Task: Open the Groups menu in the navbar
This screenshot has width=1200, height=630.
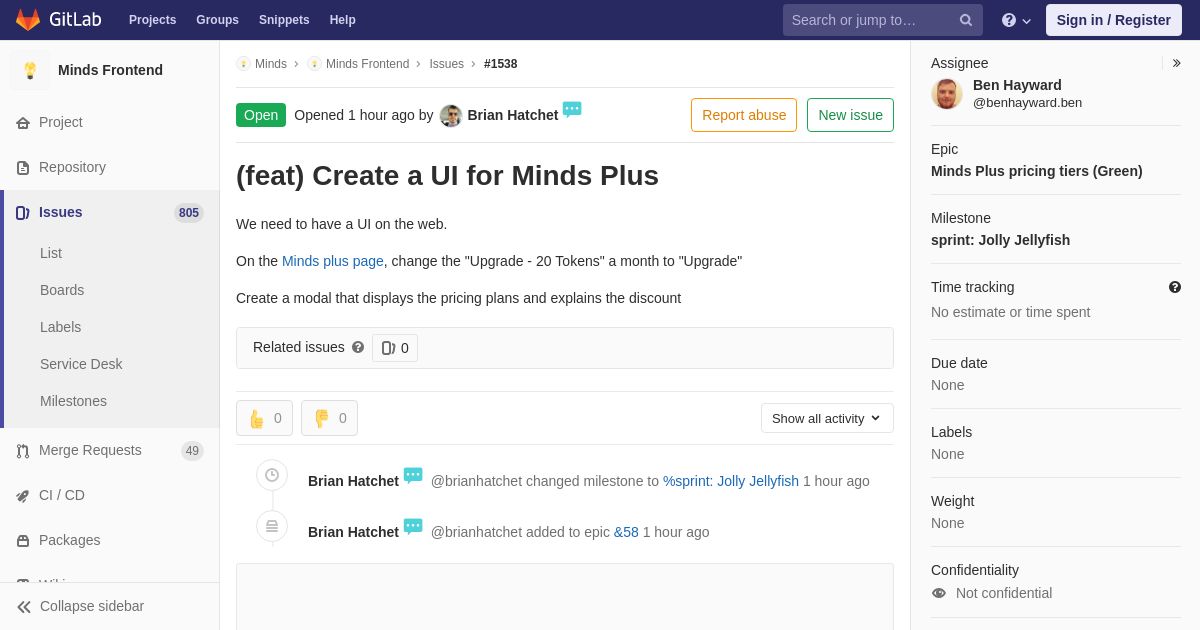Action: point(217,20)
